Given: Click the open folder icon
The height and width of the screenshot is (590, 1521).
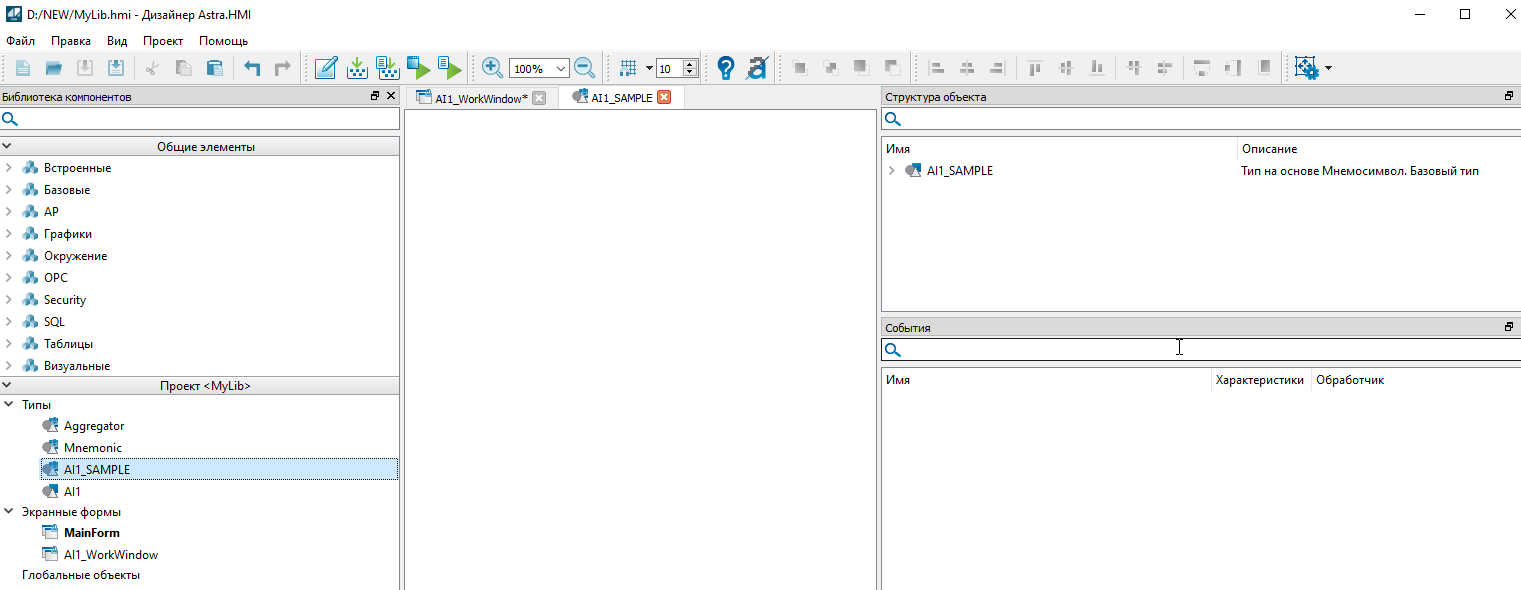Looking at the screenshot, I should (x=54, y=68).
